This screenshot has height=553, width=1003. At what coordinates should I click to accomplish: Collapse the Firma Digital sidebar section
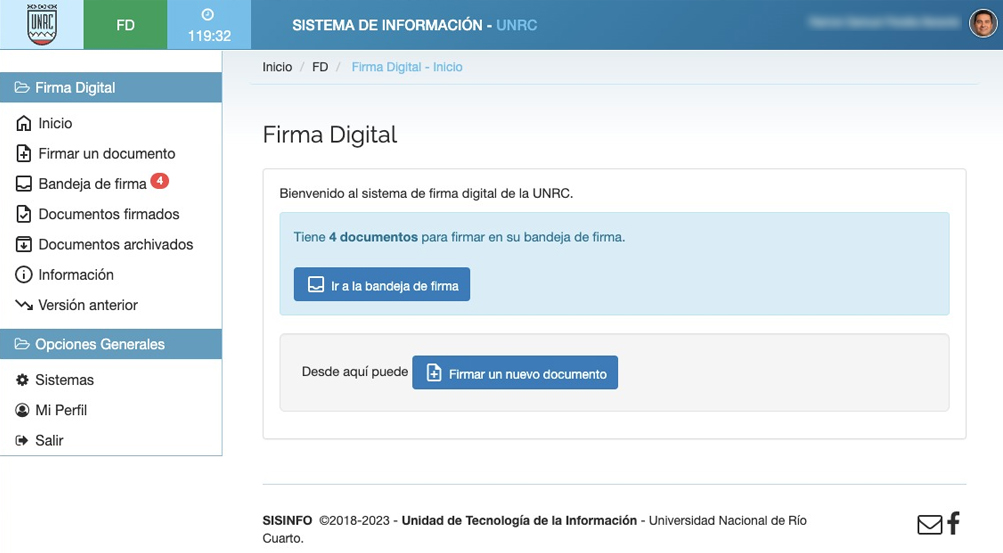[x=111, y=88]
